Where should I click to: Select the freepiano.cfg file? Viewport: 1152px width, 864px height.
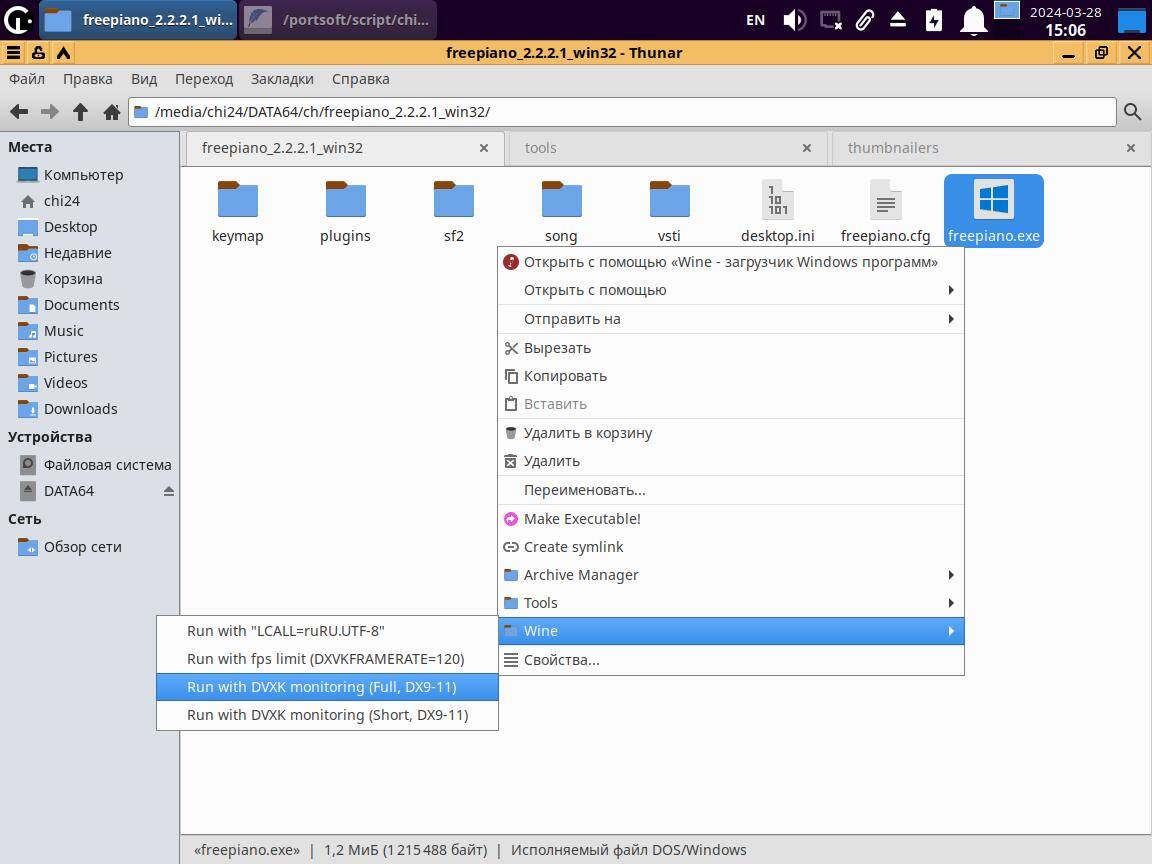[885, 212]
